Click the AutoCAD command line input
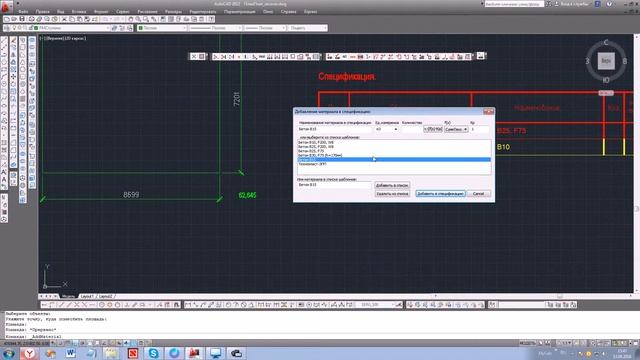Image resolution: width=640 pixels, height=360 pixels. (x=318, y=336)
